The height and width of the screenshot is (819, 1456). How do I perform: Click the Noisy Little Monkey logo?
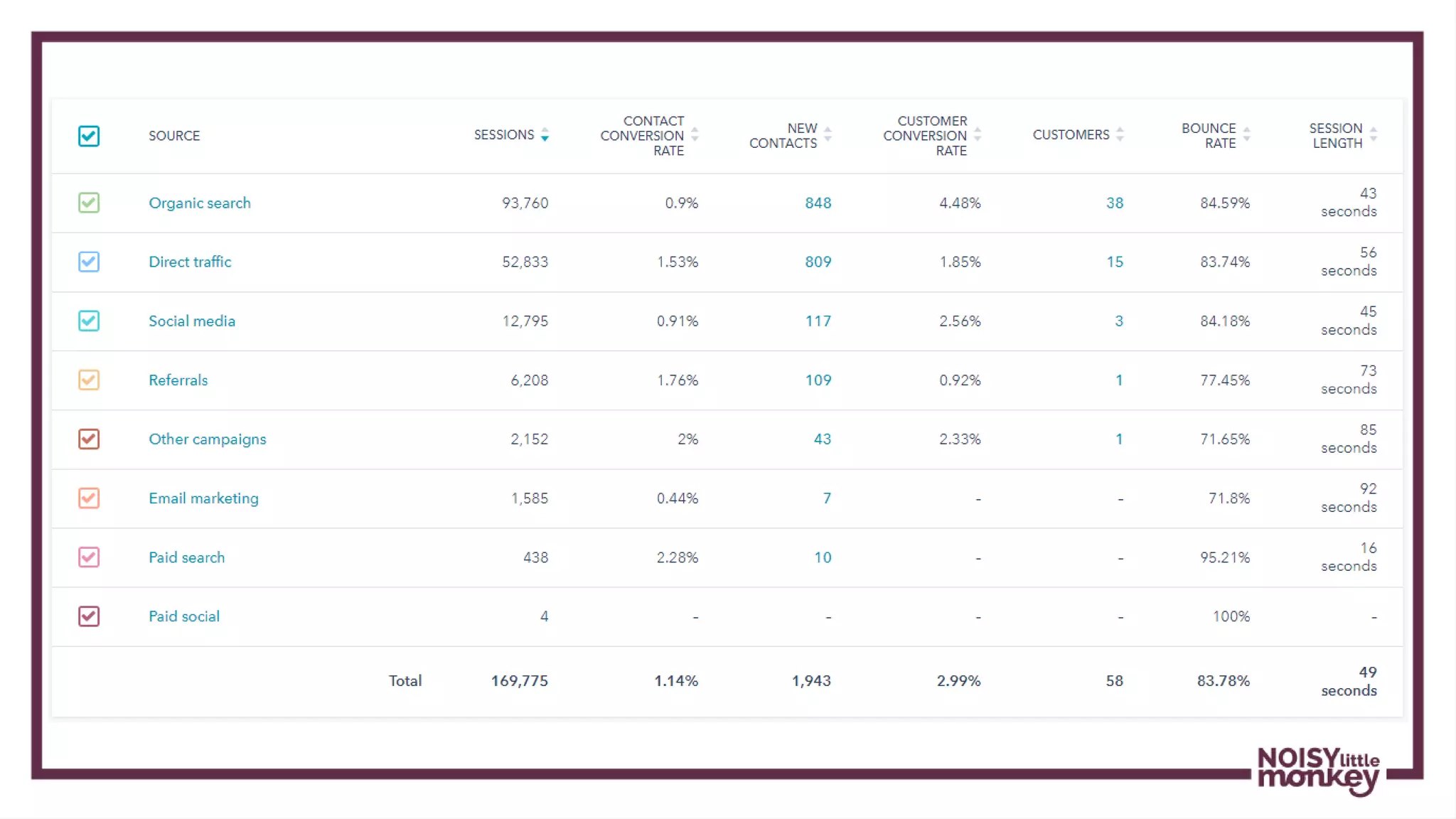[x=1318, y=771]
